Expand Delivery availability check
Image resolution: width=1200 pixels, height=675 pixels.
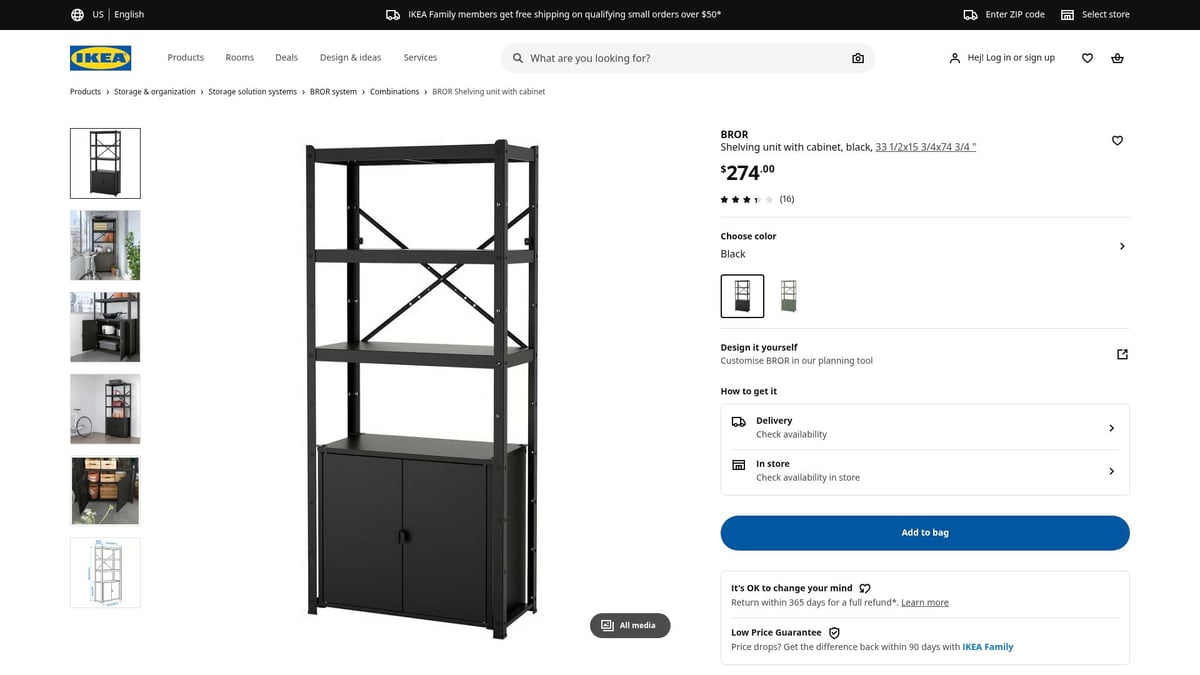[1111, 426]
